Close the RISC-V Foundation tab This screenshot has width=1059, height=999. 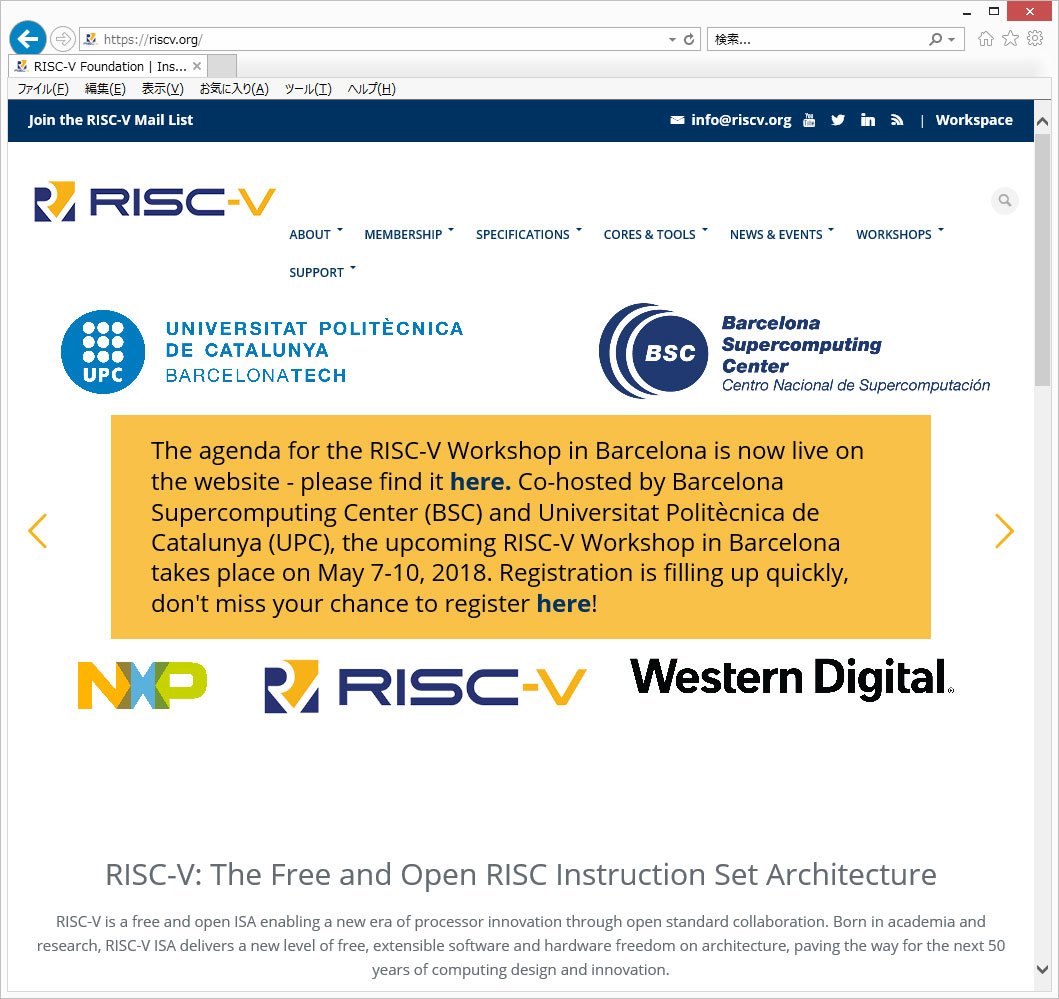click(x=197, y=66)
